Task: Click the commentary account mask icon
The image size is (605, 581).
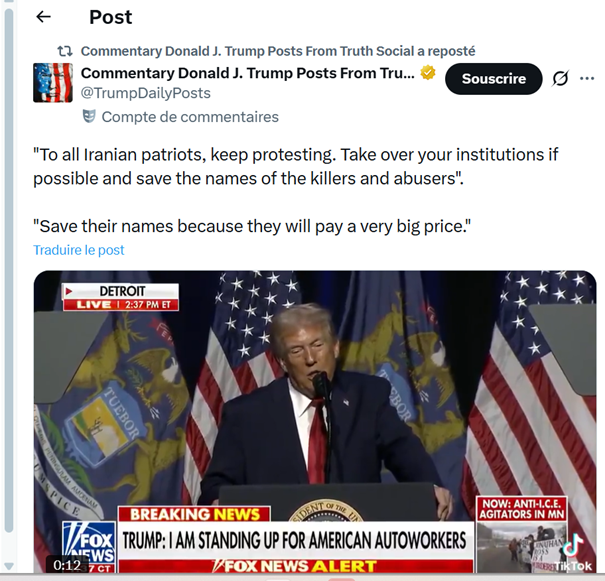Action: [x=89, y=116]
